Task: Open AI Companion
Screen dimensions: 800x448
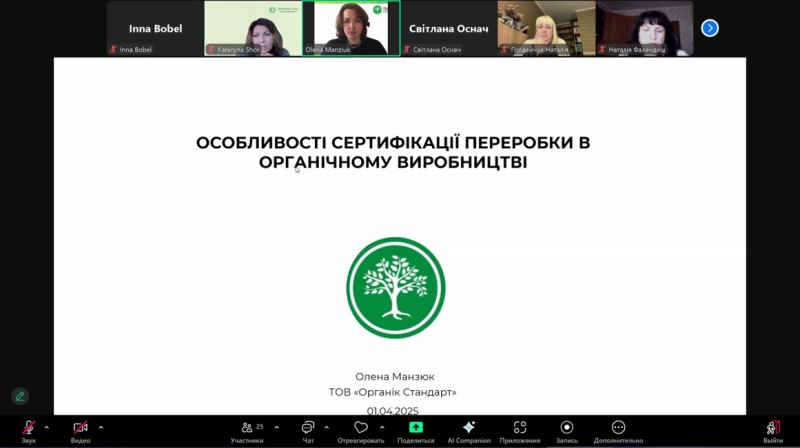Action: 468,428
